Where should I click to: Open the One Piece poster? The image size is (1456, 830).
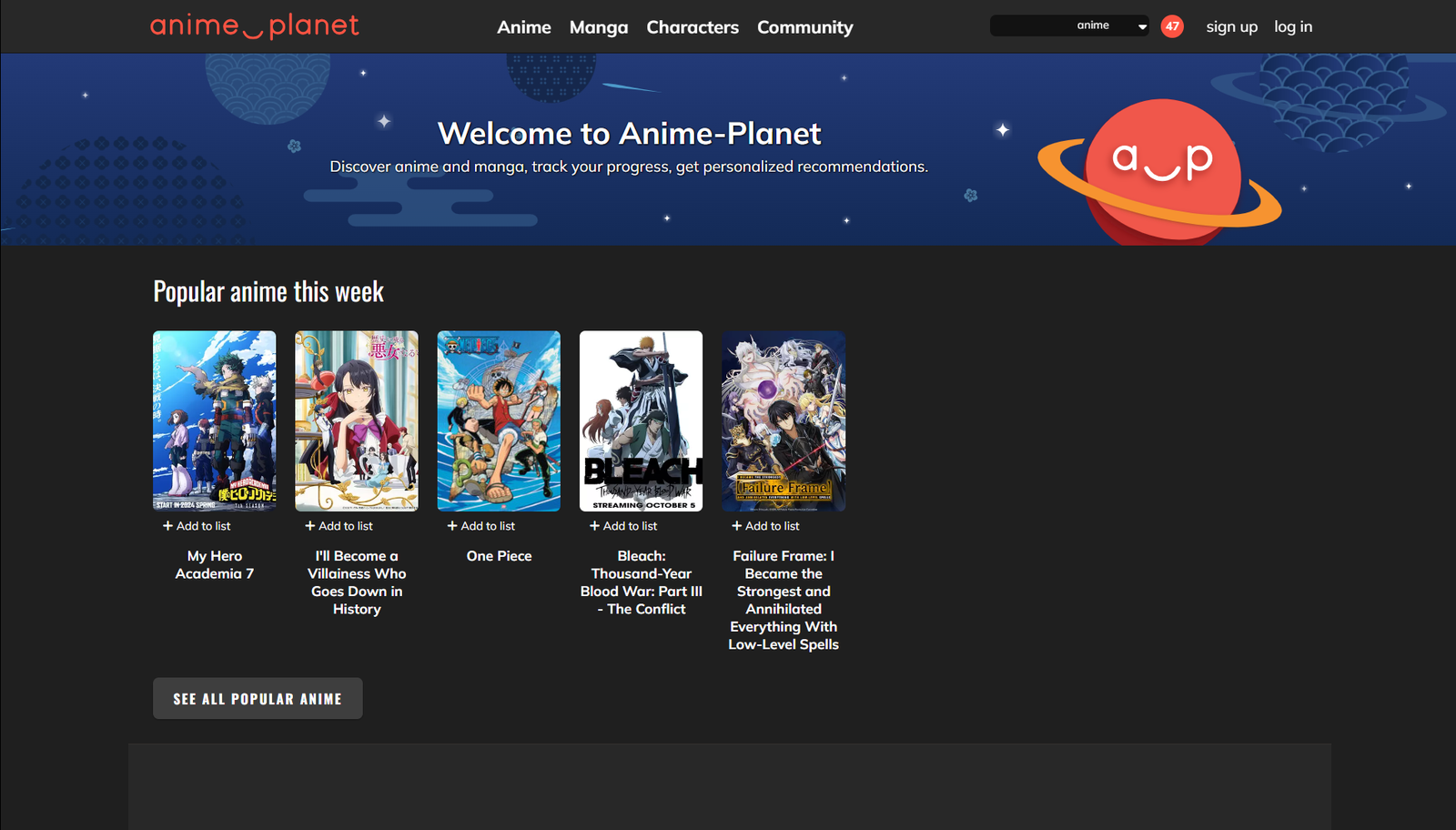click(x=499, y=420)
